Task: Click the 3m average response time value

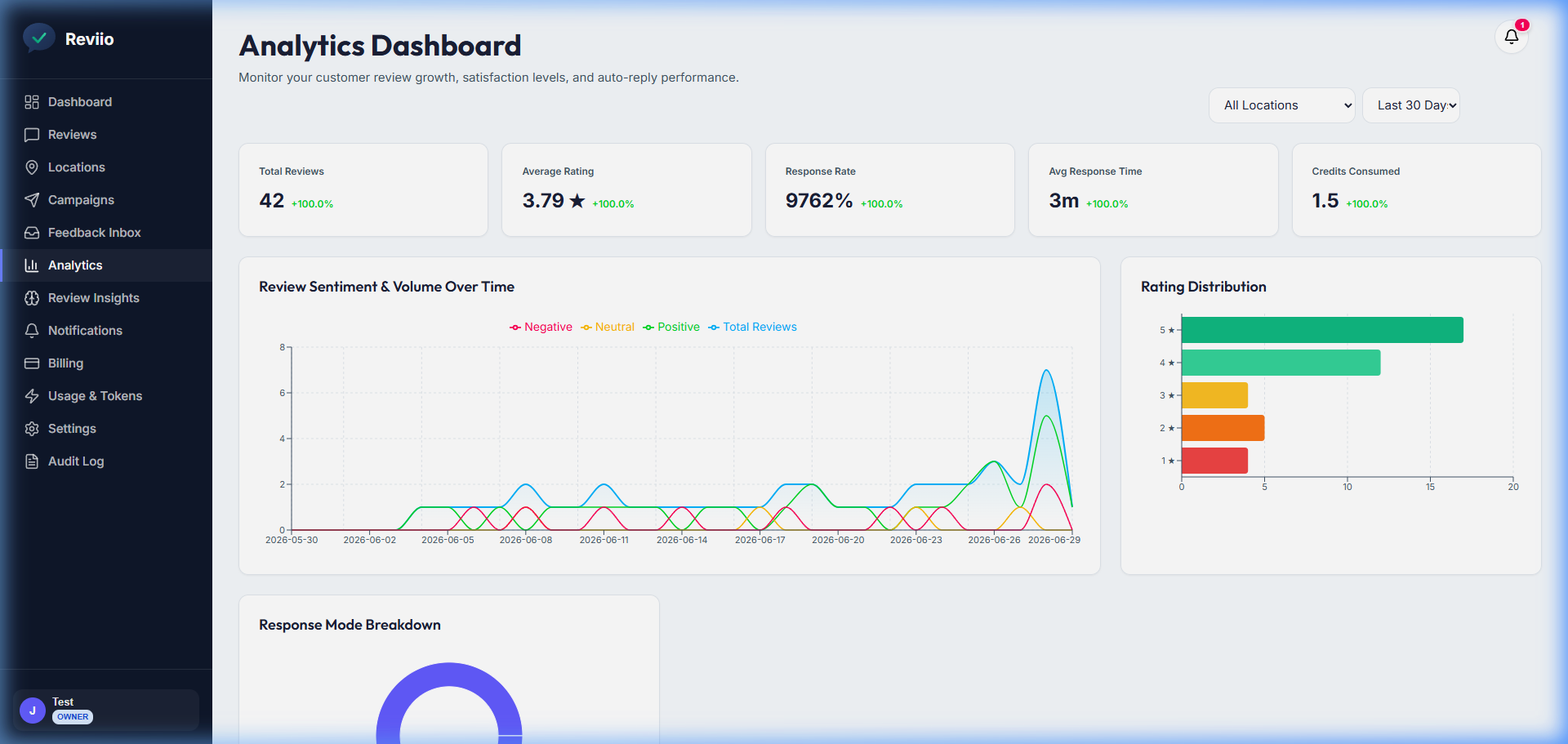Action: tap(1064, 201)
